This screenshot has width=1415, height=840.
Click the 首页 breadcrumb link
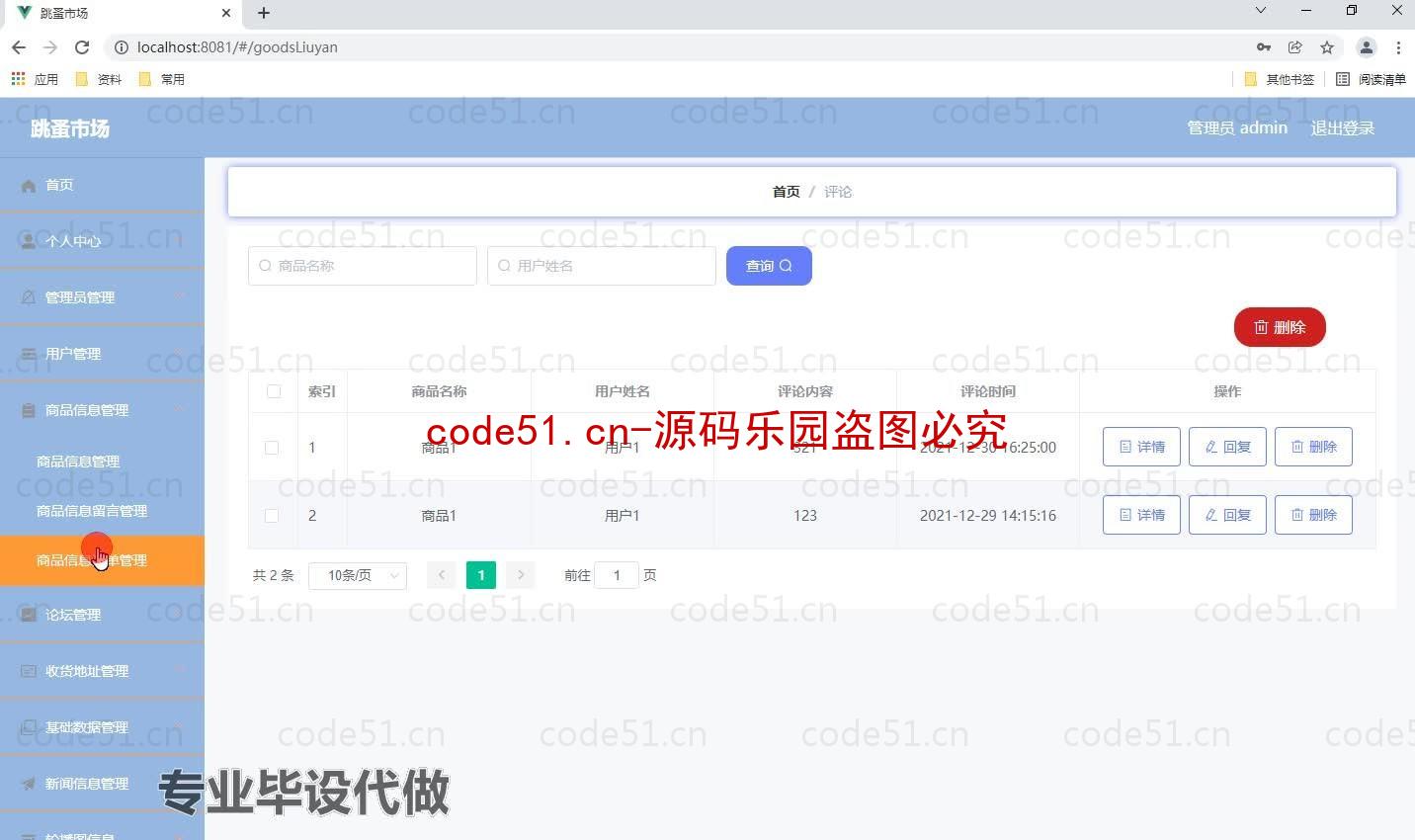tap(786, 192)
